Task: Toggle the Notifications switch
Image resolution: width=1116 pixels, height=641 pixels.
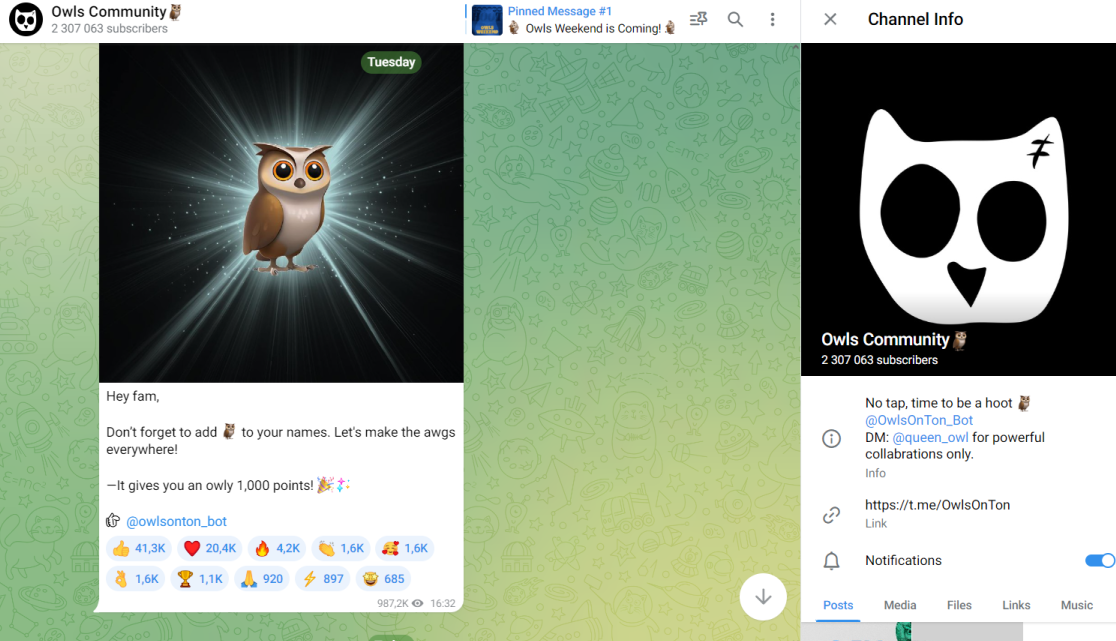Action: point(1100,561)
